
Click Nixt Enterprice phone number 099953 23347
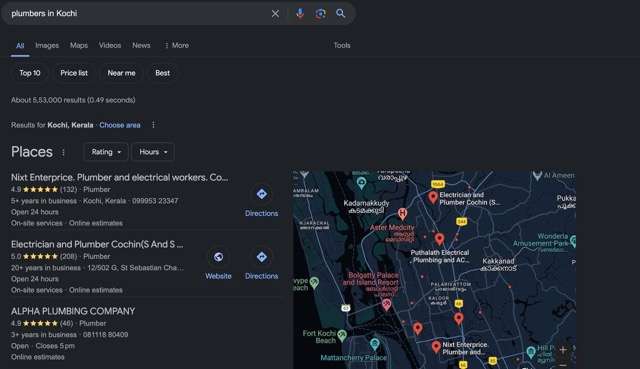155,201
